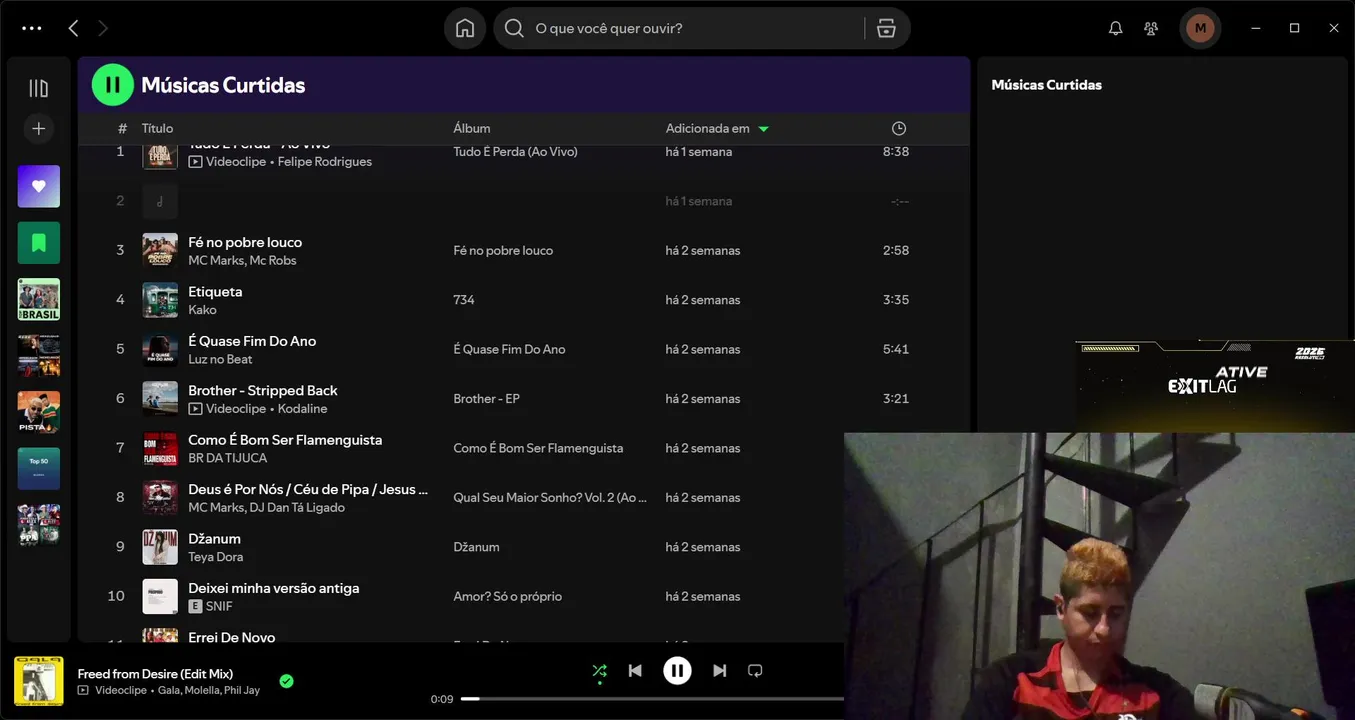Open the artist link 'Kako'
This screenshot has height=720, width=1355.
pyautogui.click(x=202, y=310)
